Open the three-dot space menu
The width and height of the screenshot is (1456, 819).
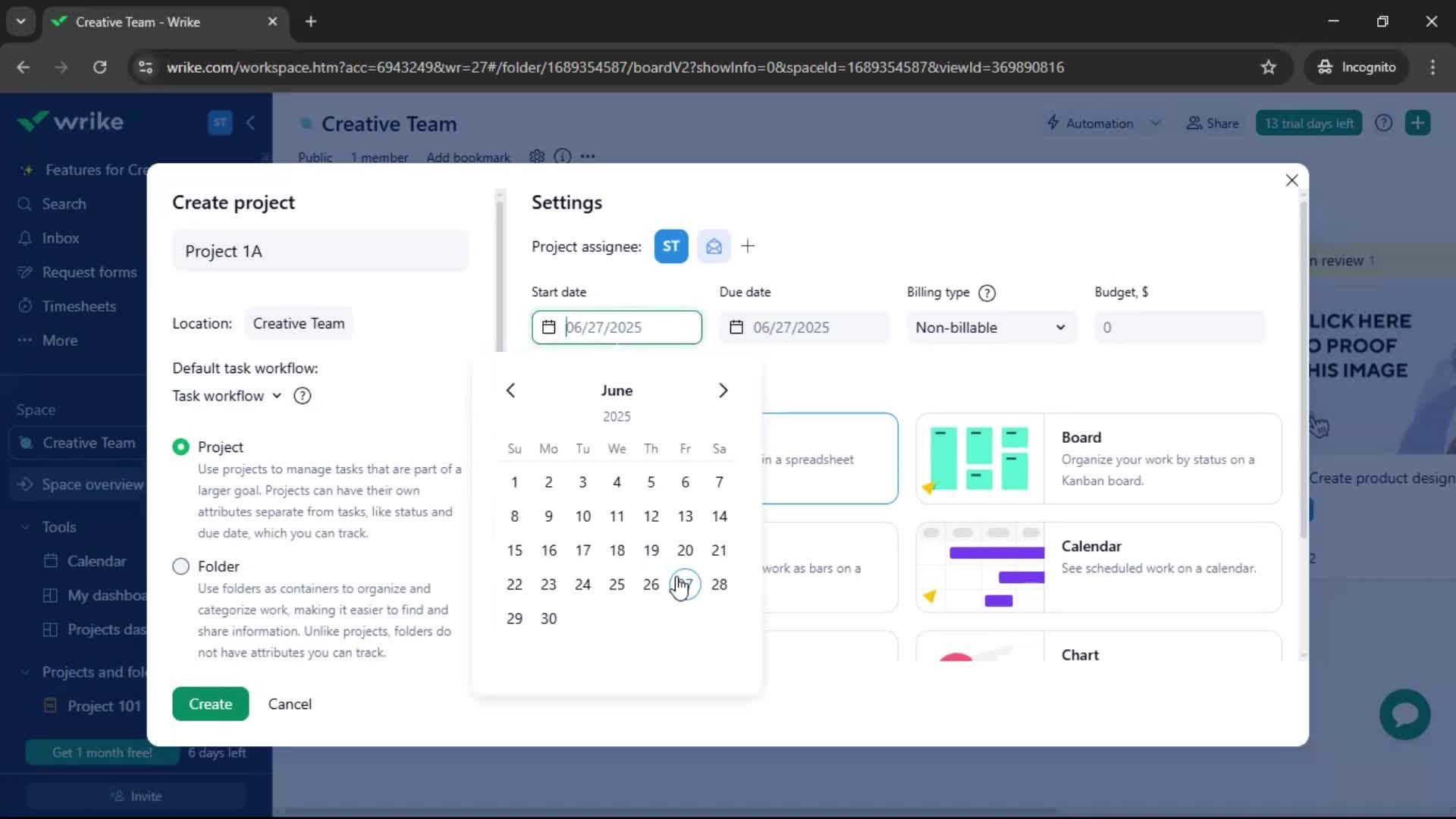pos(588,156)
